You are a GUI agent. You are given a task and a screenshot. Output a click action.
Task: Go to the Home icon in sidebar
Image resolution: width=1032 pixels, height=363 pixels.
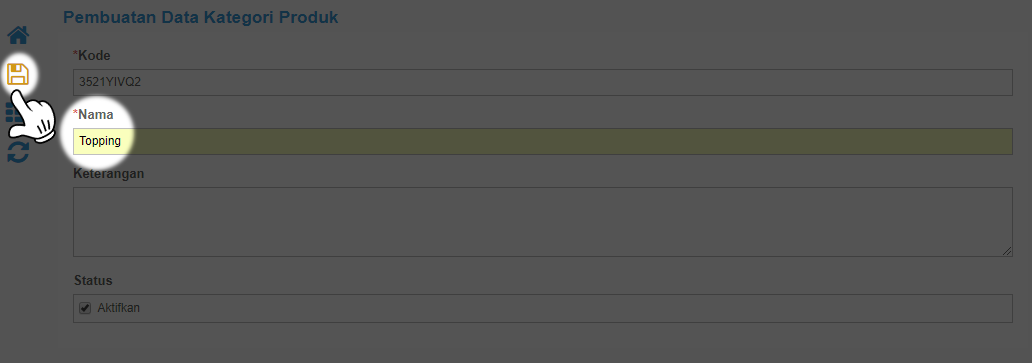pos(18,35)
